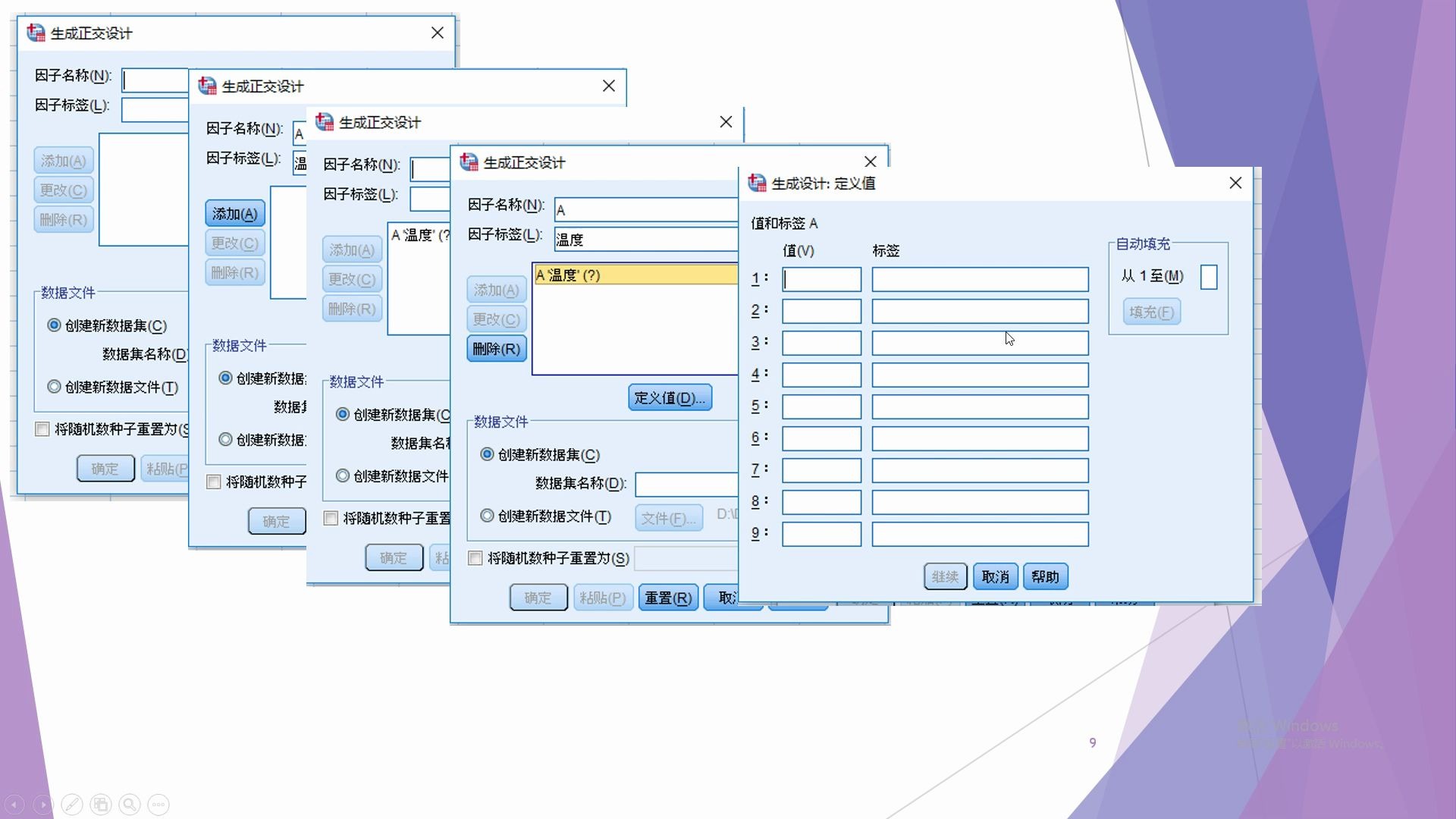The image size is (1456, 819).
Task: Click SPSS title icon of fourth dialog
Action: [469, 162]
